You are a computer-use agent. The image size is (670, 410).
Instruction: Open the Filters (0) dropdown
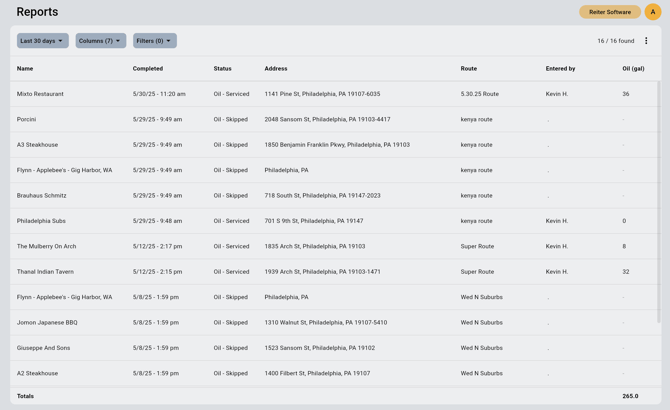[x=154, y=41]
